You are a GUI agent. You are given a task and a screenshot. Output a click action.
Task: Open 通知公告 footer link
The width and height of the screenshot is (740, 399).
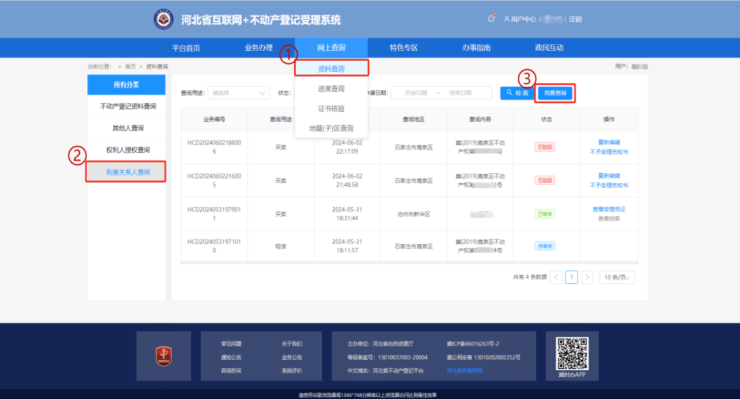coord(231,357)
